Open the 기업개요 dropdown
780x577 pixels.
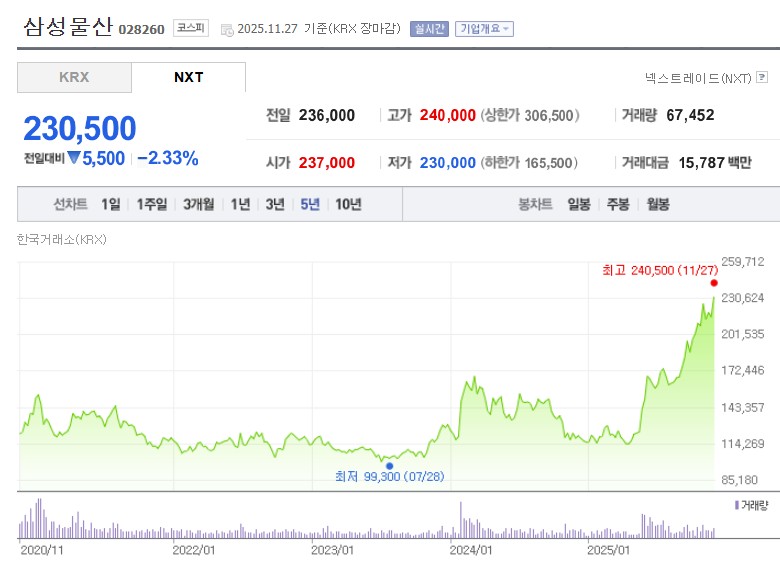click(484, 29)
